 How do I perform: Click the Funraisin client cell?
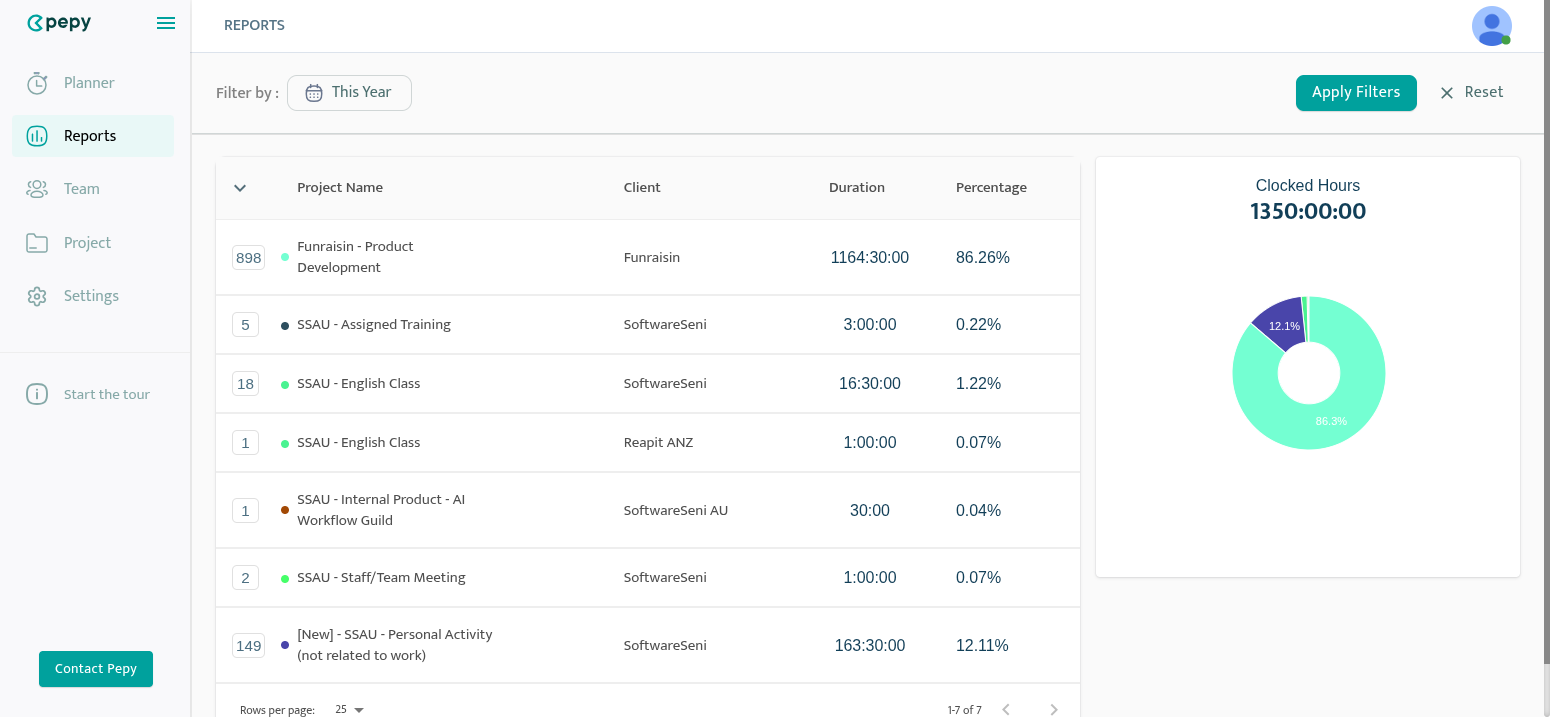pyautogui.click(x=652, y=258)
